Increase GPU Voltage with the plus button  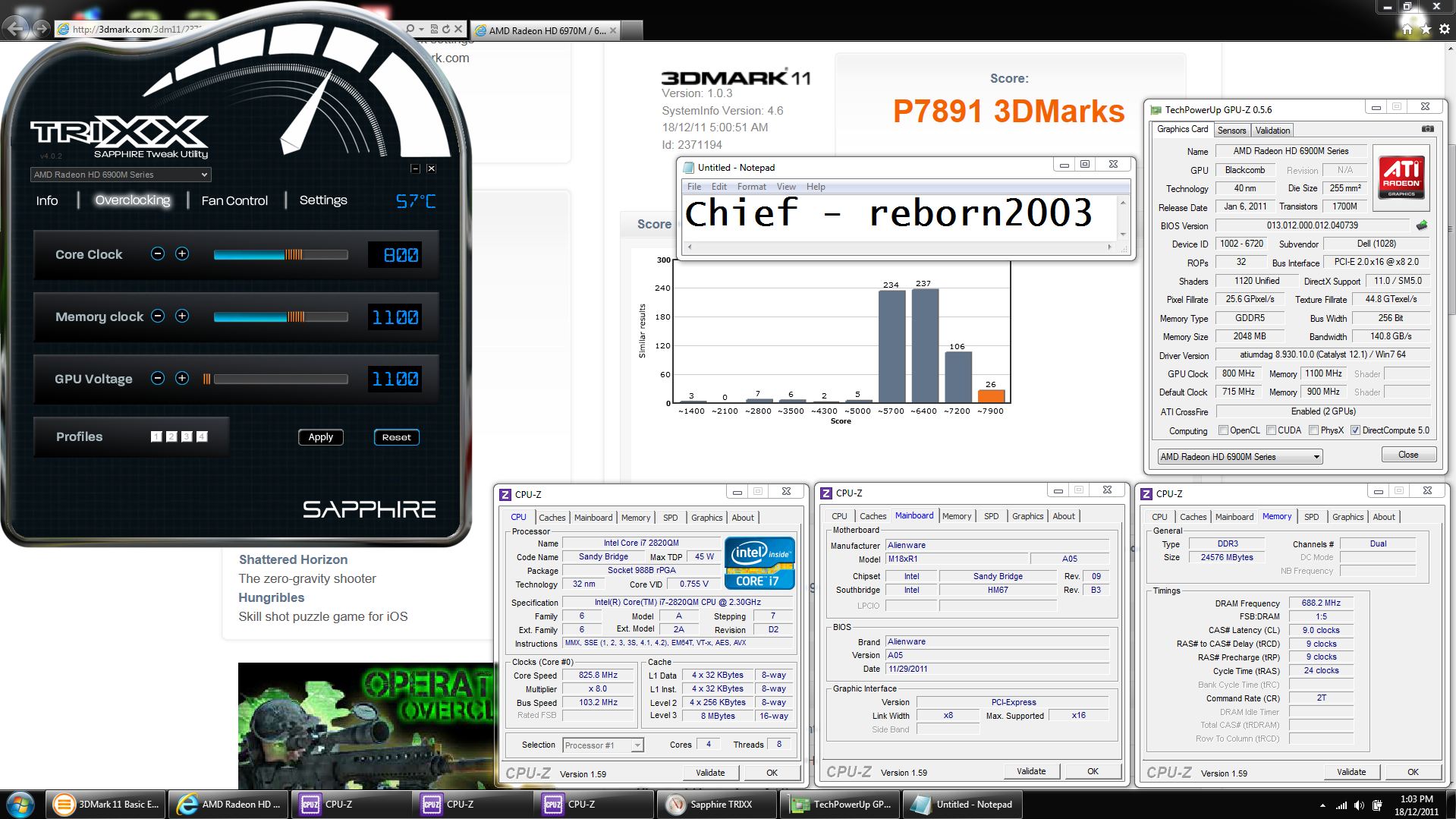(x=182, y=378)
